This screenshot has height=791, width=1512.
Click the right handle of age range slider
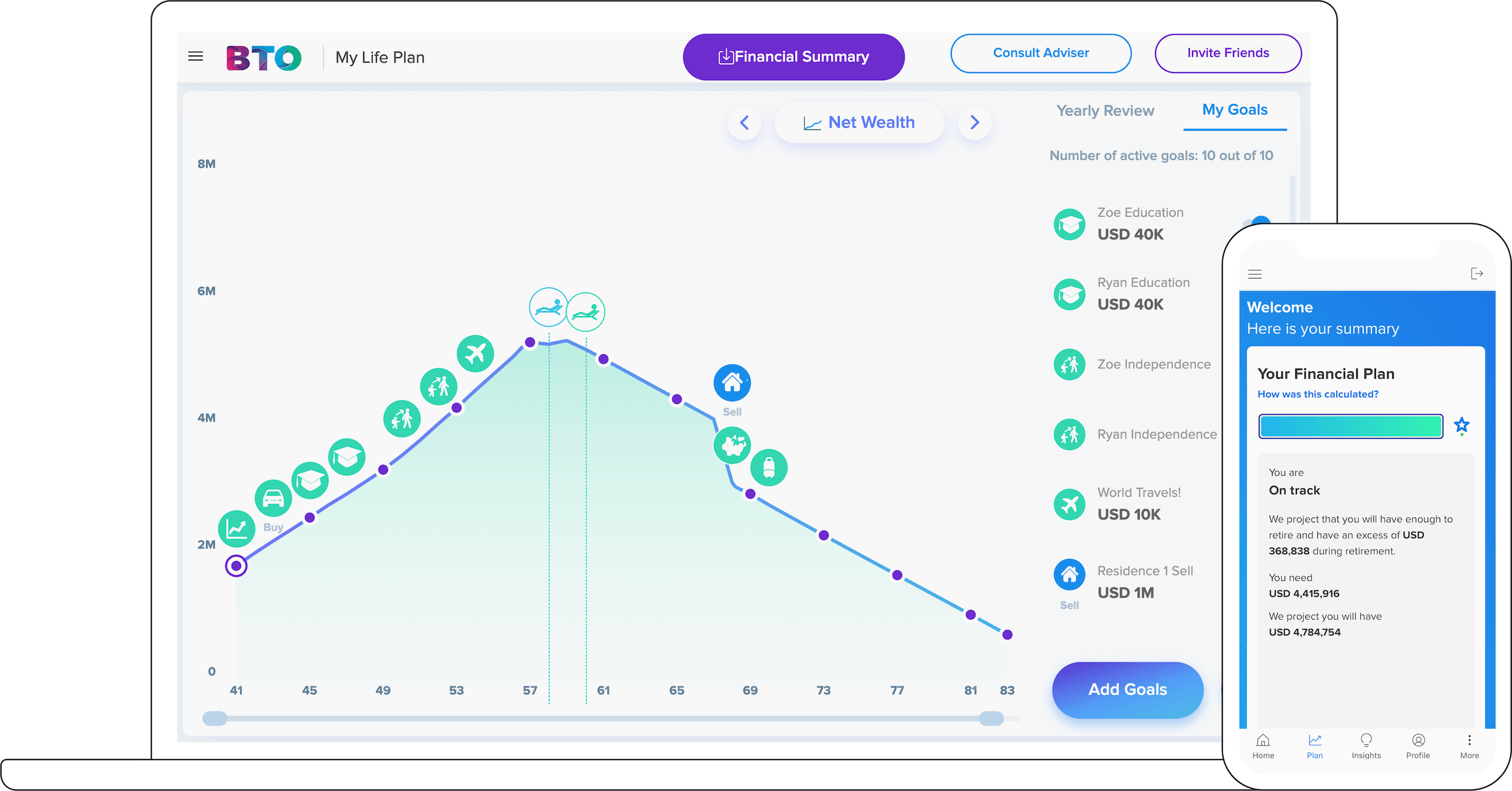[x=991, y=719]
